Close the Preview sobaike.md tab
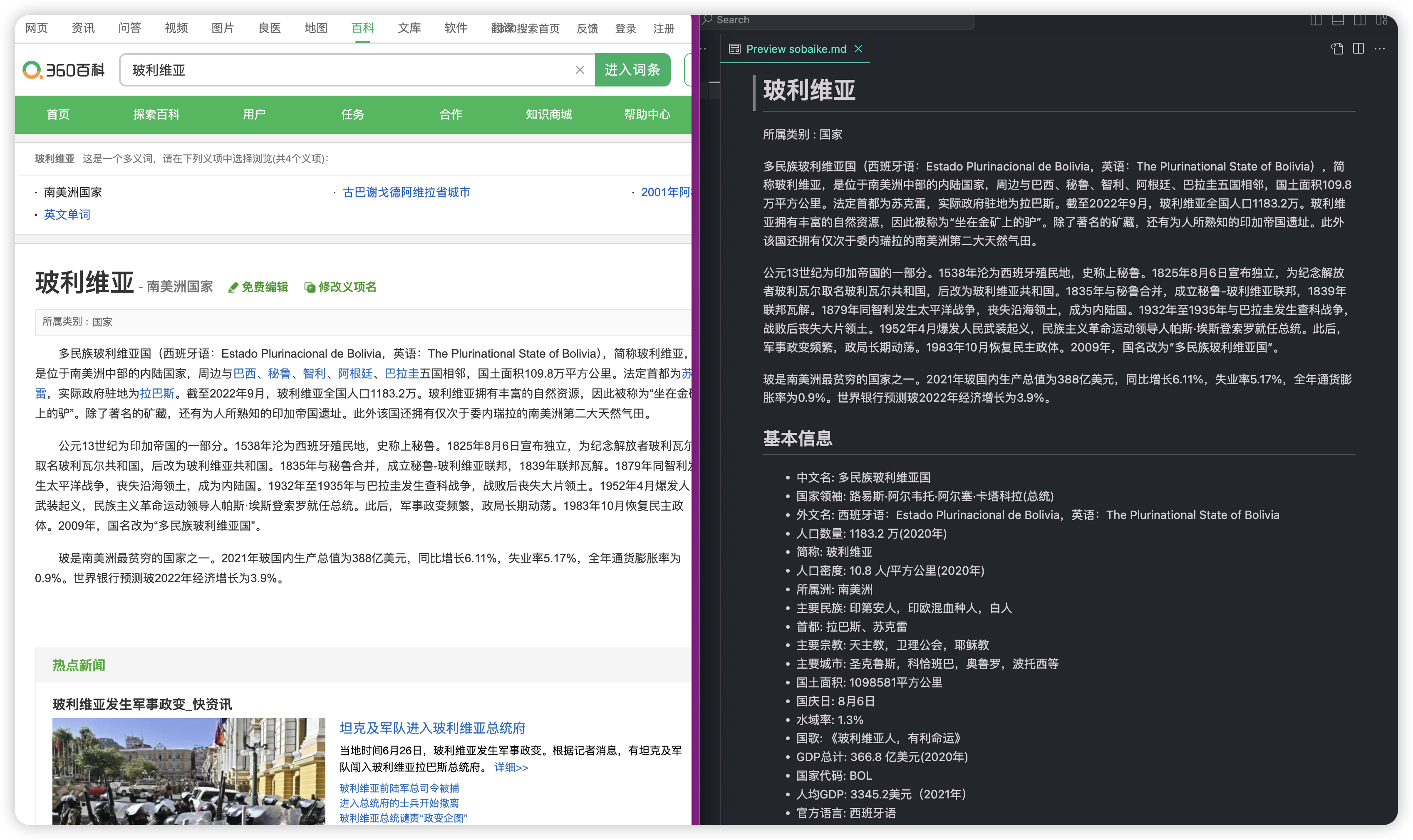This screenshot has width=1413, height=840. point(858,49)
